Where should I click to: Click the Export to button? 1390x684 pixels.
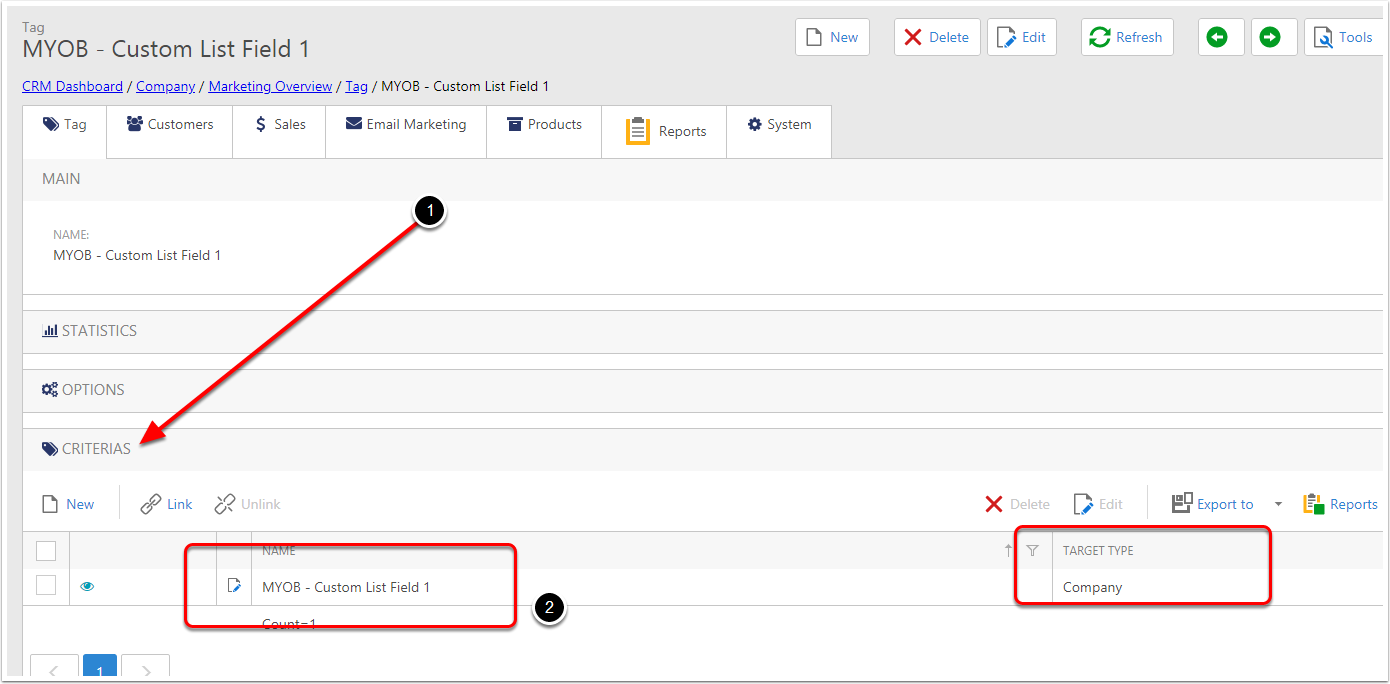[x=1212, y=504]
